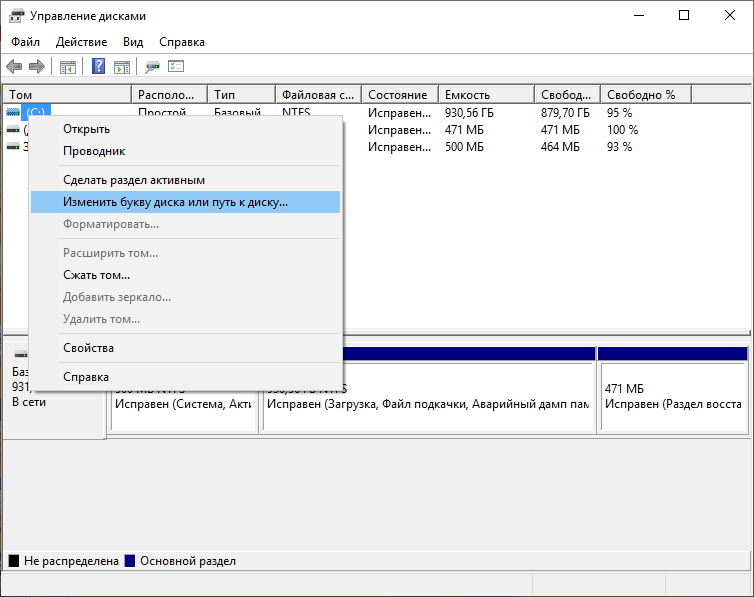Viewport: 754px width, 597px height.
Task: Click the greyed 'Удалить том...' entry
Action: point(185,319)
